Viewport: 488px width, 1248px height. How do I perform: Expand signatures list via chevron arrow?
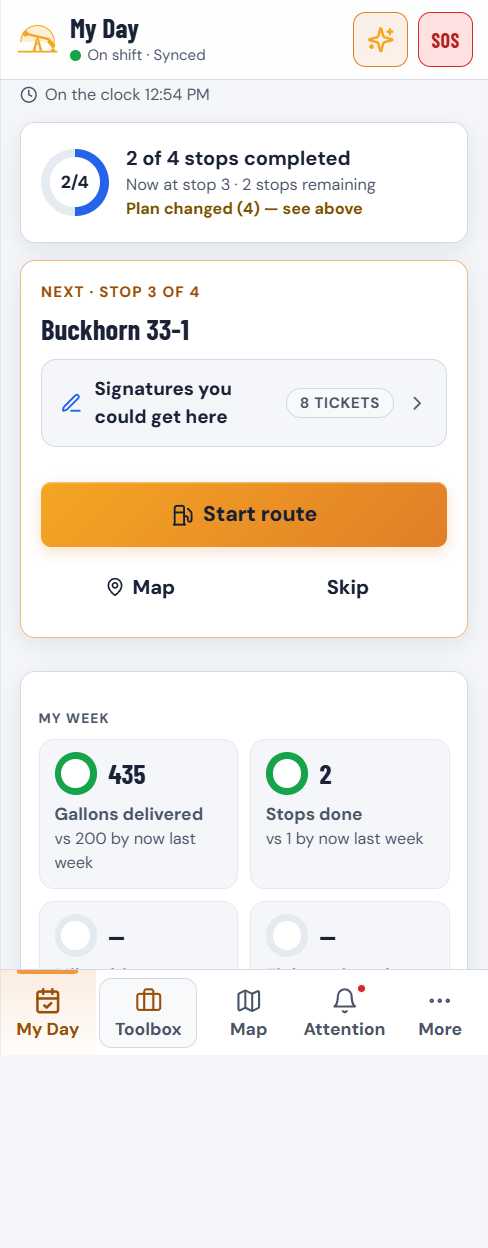point(418,403)
